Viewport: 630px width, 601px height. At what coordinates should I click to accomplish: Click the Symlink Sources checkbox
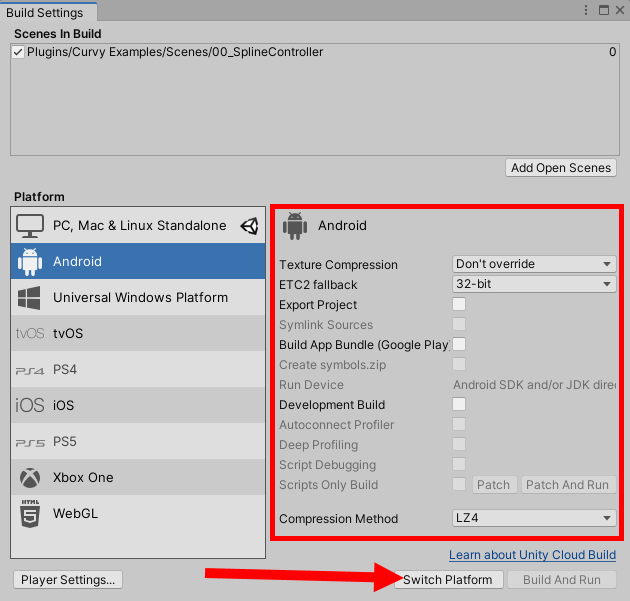tap(459, 324)
